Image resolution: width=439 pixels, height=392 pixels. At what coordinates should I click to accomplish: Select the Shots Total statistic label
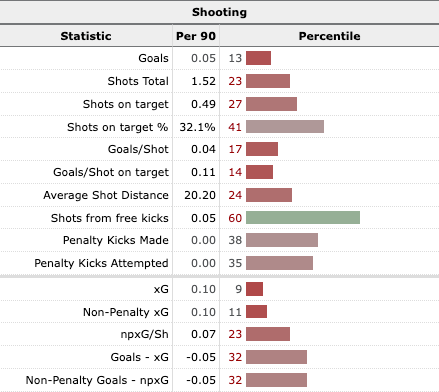138,81
